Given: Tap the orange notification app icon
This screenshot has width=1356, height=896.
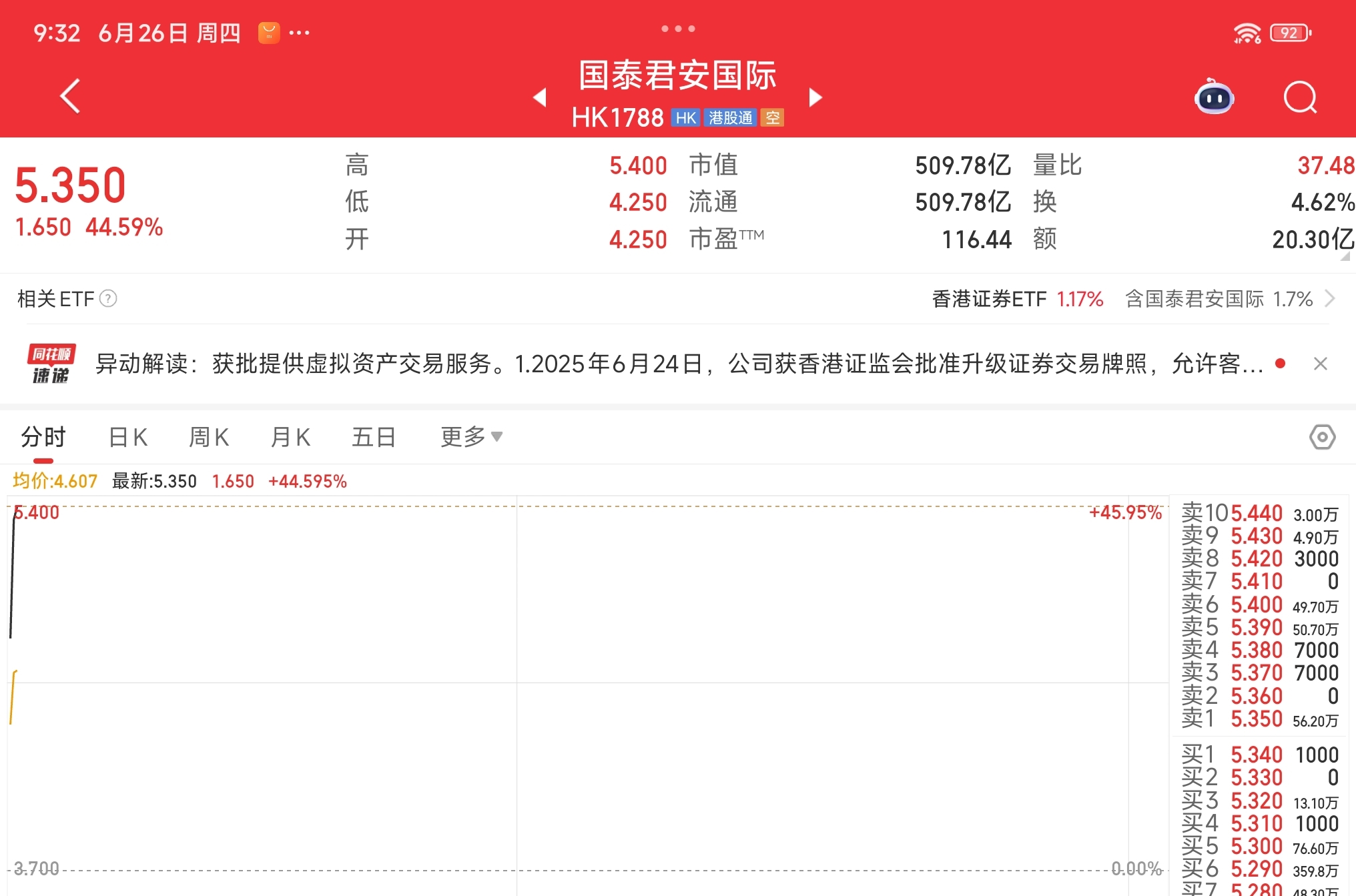Looking at the screenshot, I should point(269,33).
